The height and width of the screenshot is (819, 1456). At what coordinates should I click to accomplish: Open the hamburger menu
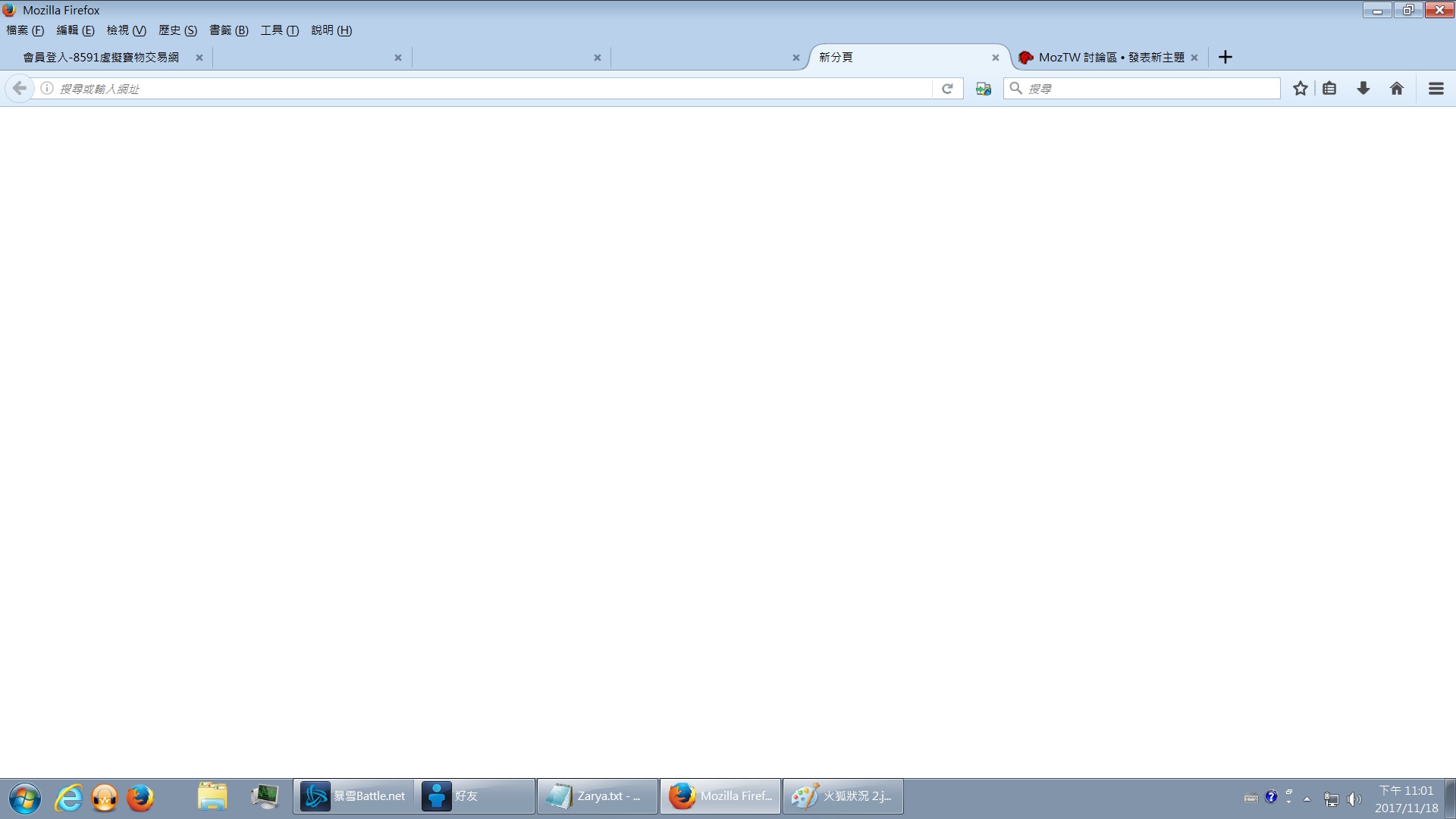pyautogui.click(x=1436, y=89)
